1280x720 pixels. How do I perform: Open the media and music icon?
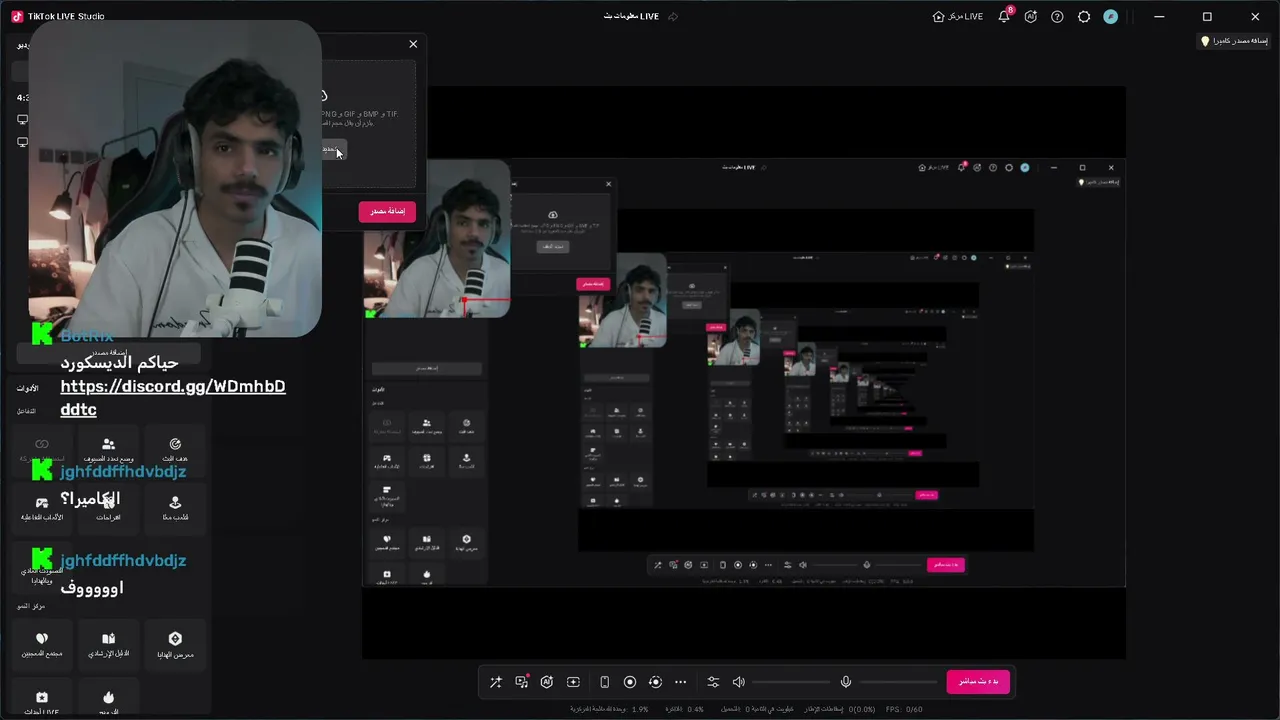(x=522, y=682)
